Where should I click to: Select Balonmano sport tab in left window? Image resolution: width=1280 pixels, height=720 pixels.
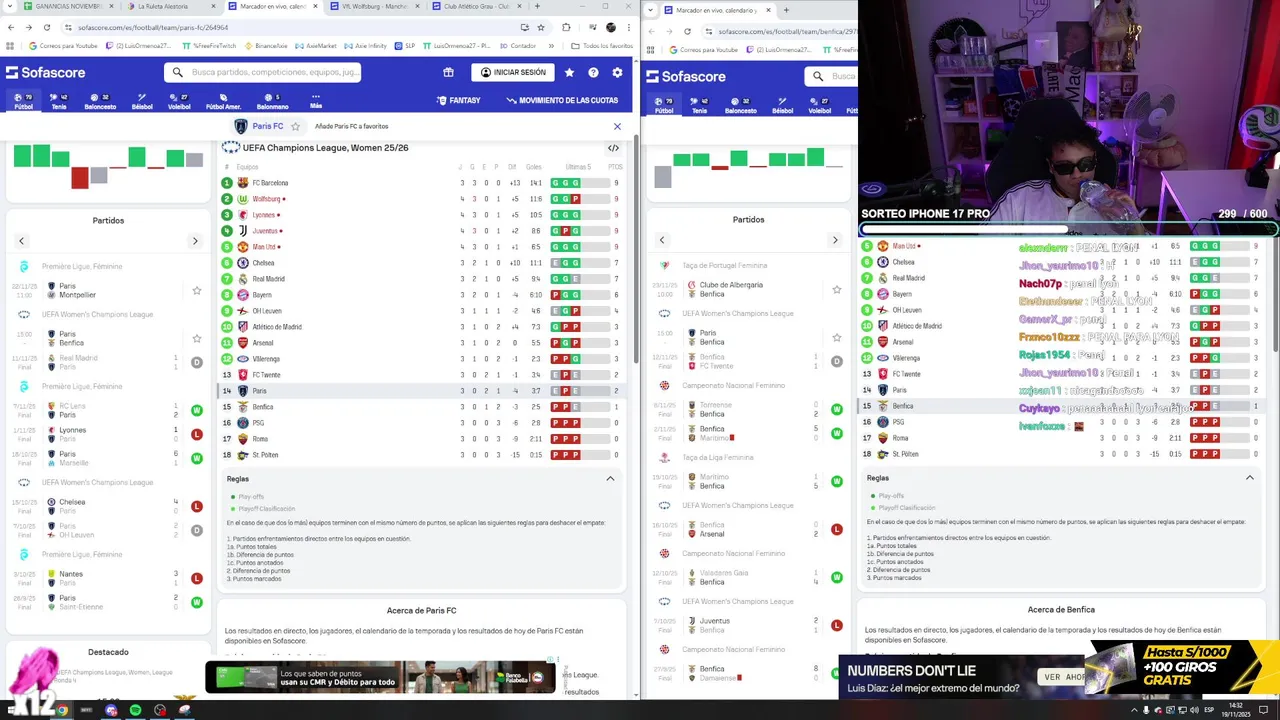click(x=273, y=102)
